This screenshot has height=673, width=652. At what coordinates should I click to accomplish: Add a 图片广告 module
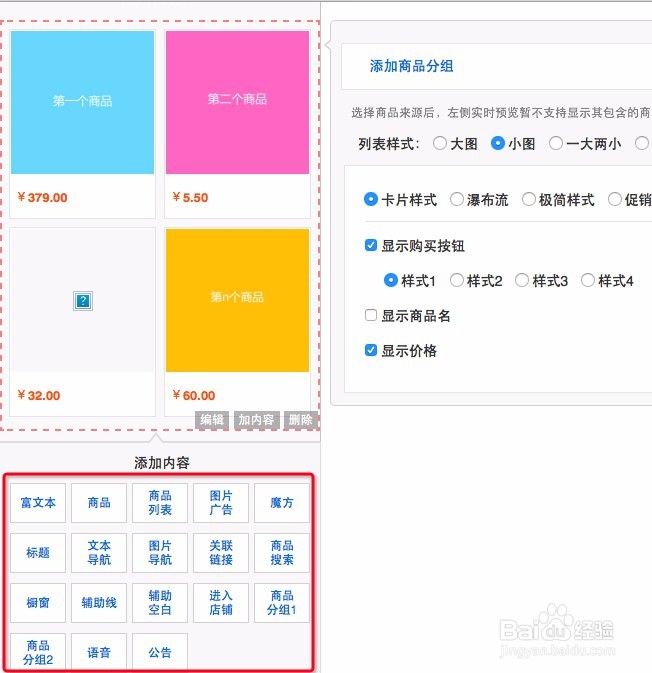221,503
